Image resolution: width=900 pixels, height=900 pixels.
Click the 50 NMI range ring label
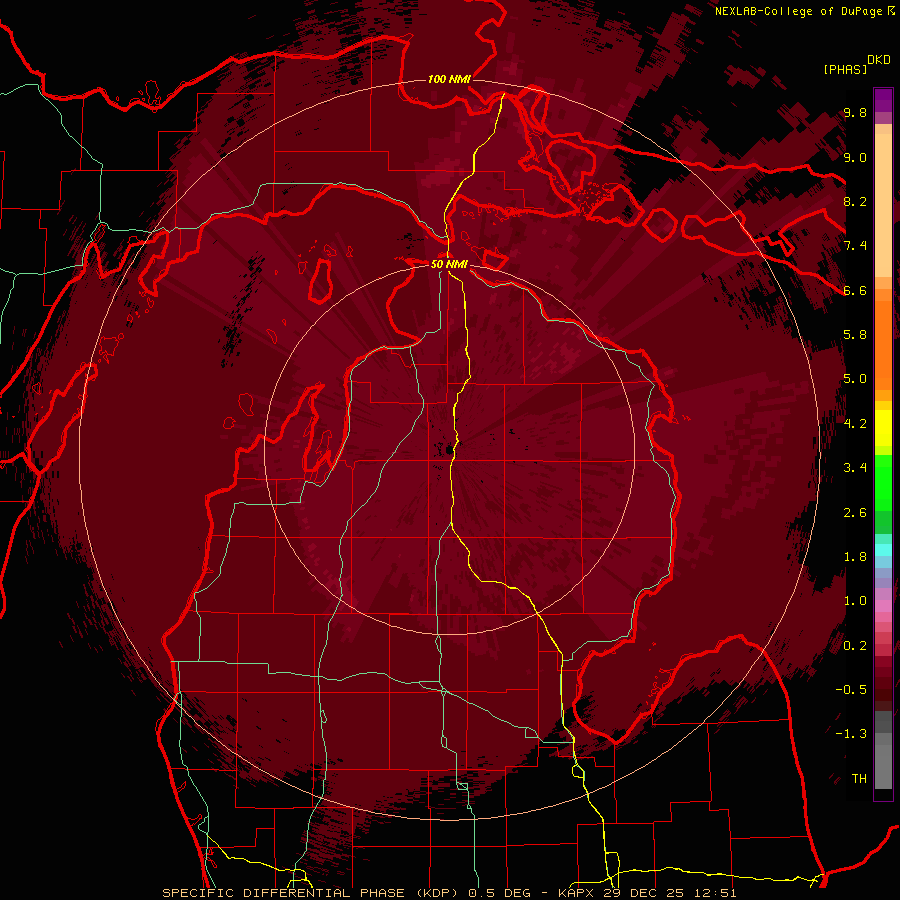coord(449,264)
